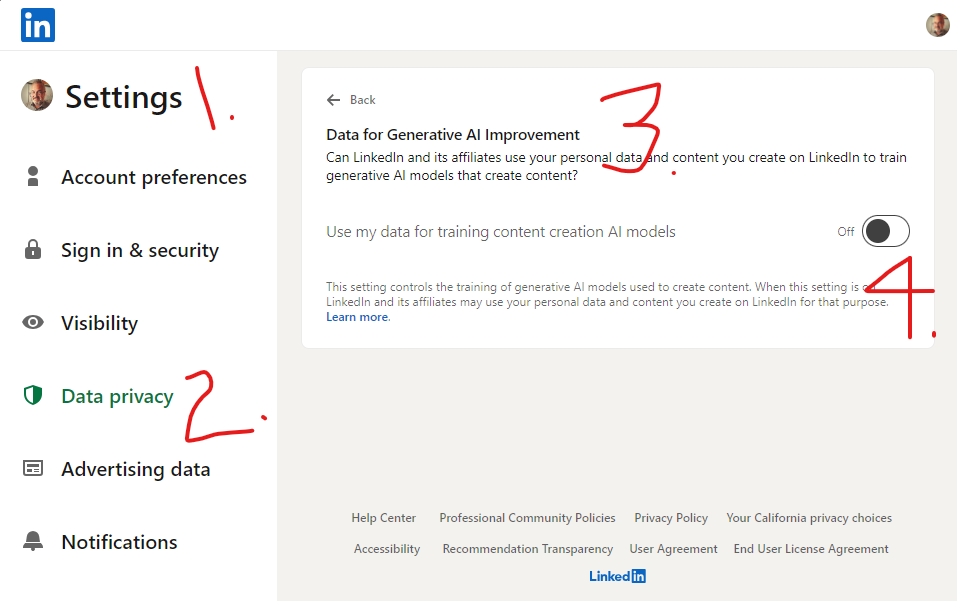Open profile avatar menu in top right
Viewport: 957px width, 601px height.
pos(937,25)
